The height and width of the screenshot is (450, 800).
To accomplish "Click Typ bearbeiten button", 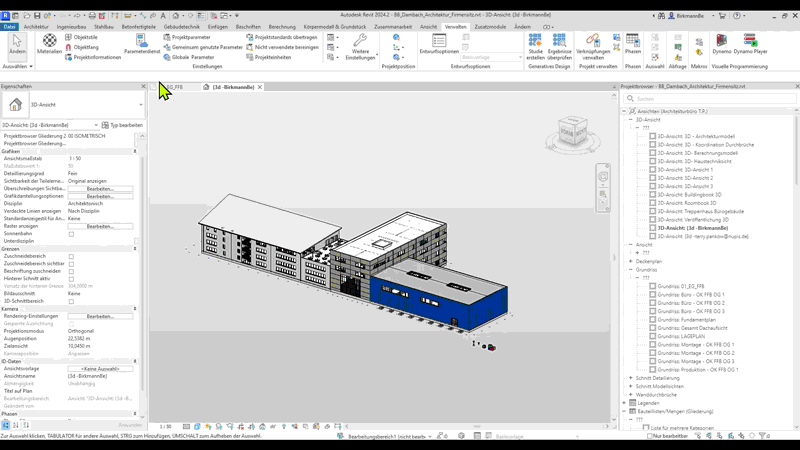I will (x=123, y=125).
